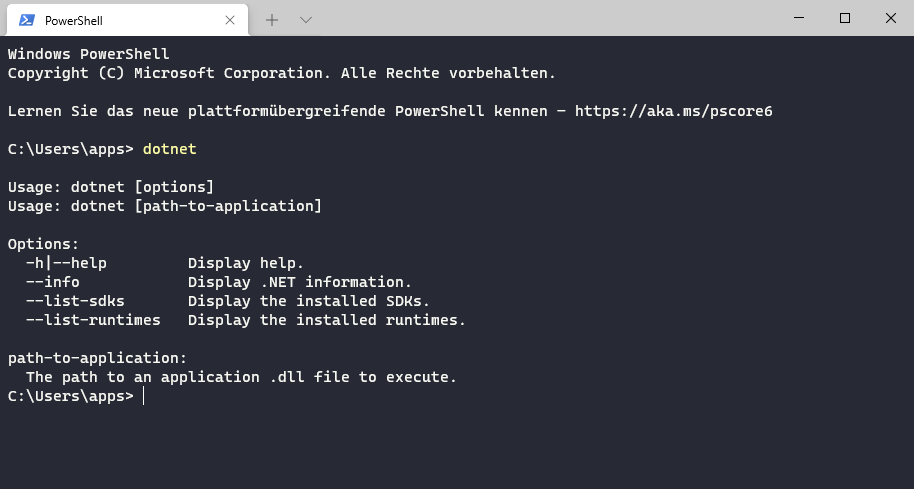Open a new tab with plus button
The image size is (914, 489).
pos(272,20)
